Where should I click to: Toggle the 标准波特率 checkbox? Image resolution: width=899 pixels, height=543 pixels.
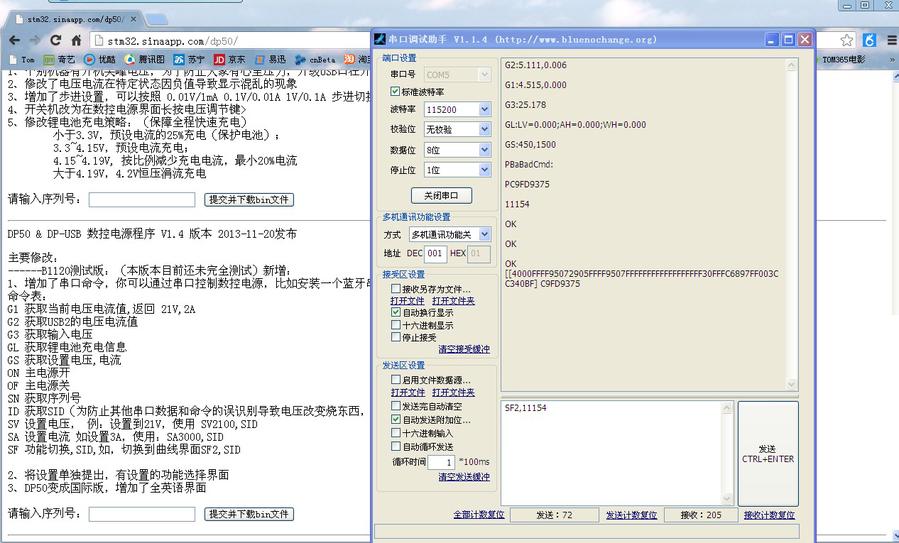click(x=396, y=91)
